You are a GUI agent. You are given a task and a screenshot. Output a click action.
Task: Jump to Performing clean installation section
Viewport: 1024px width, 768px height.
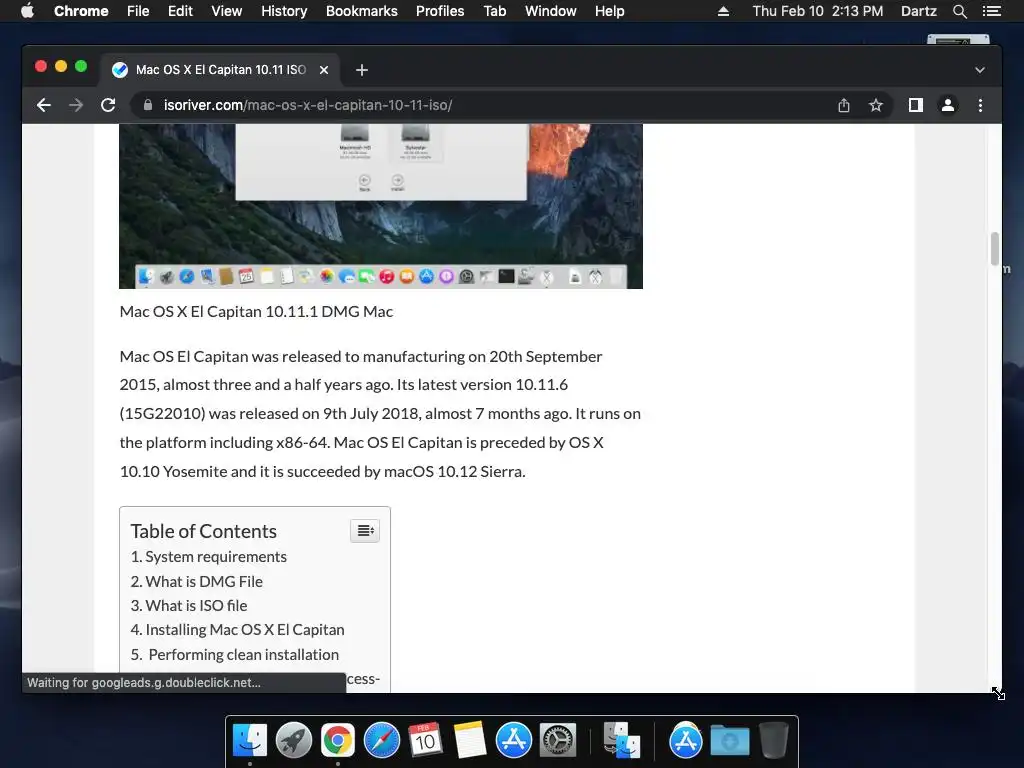click(x=244, y=654)
